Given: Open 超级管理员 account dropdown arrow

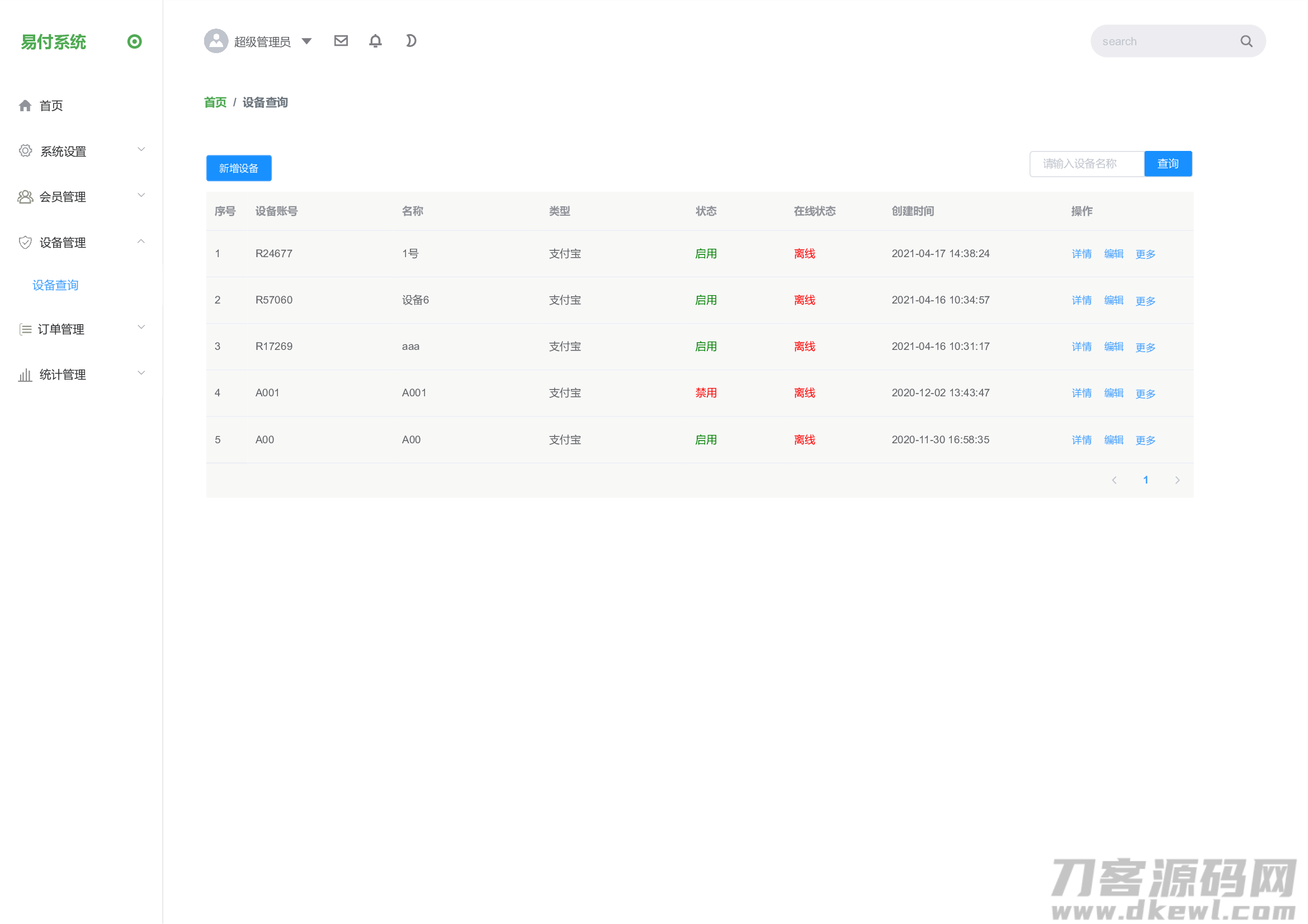Looking at the screenshot, I should [x=306, y=41].
